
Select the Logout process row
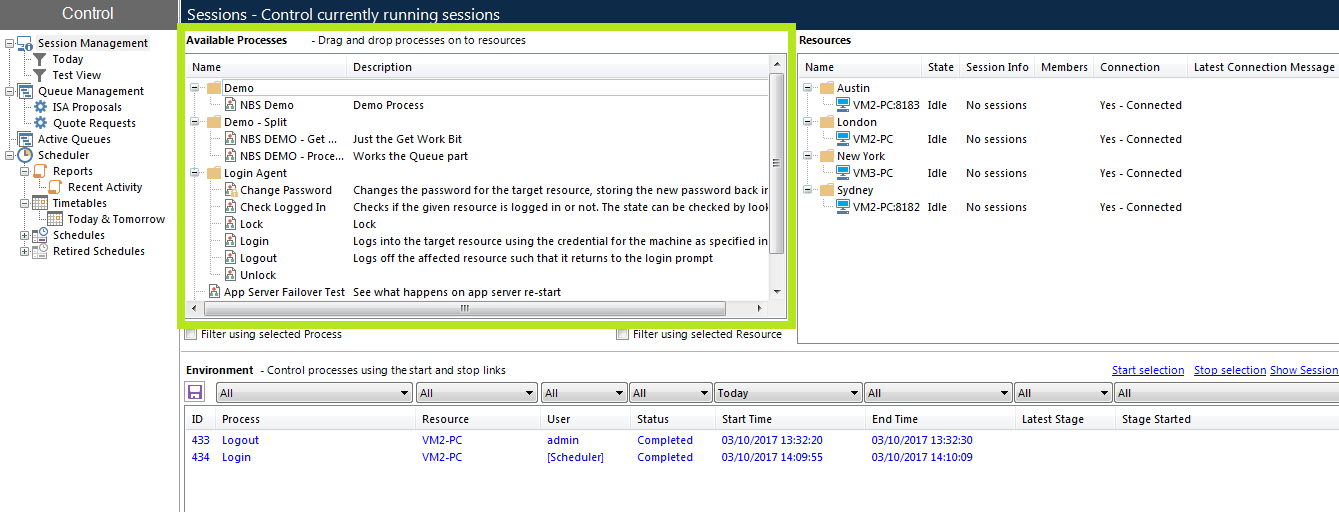pos(478,258)
